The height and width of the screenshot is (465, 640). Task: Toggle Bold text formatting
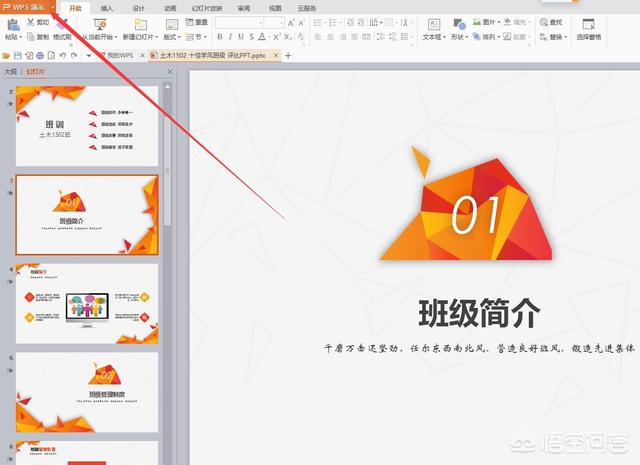(217, 37)
